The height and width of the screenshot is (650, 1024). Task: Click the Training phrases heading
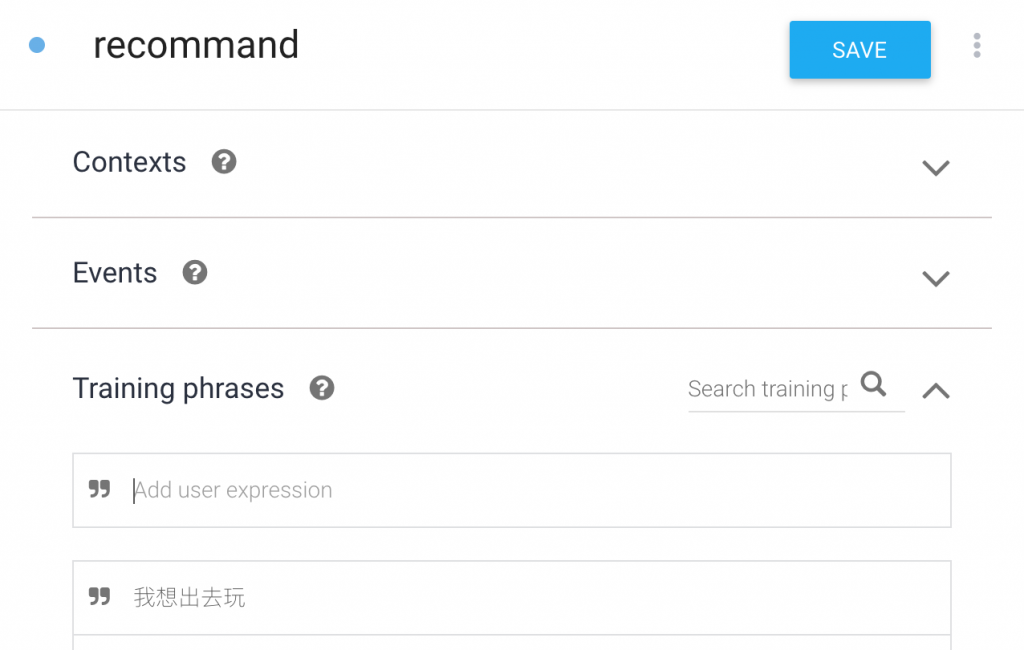[x=178, y=388]
